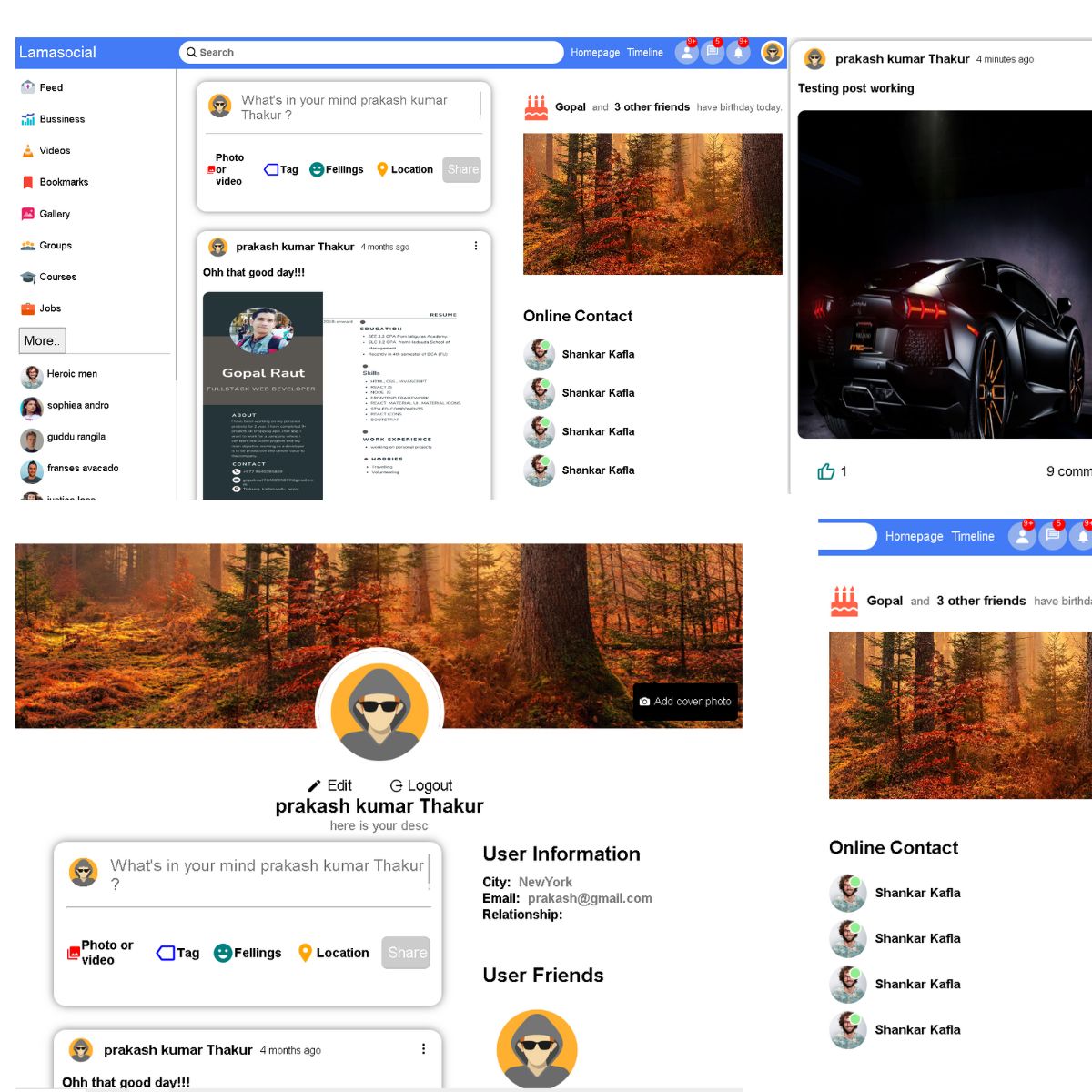Viewport: 1092px width, 1092px height.
Task: Open Timeline in top navigation bar
Action: click(645, 53)
